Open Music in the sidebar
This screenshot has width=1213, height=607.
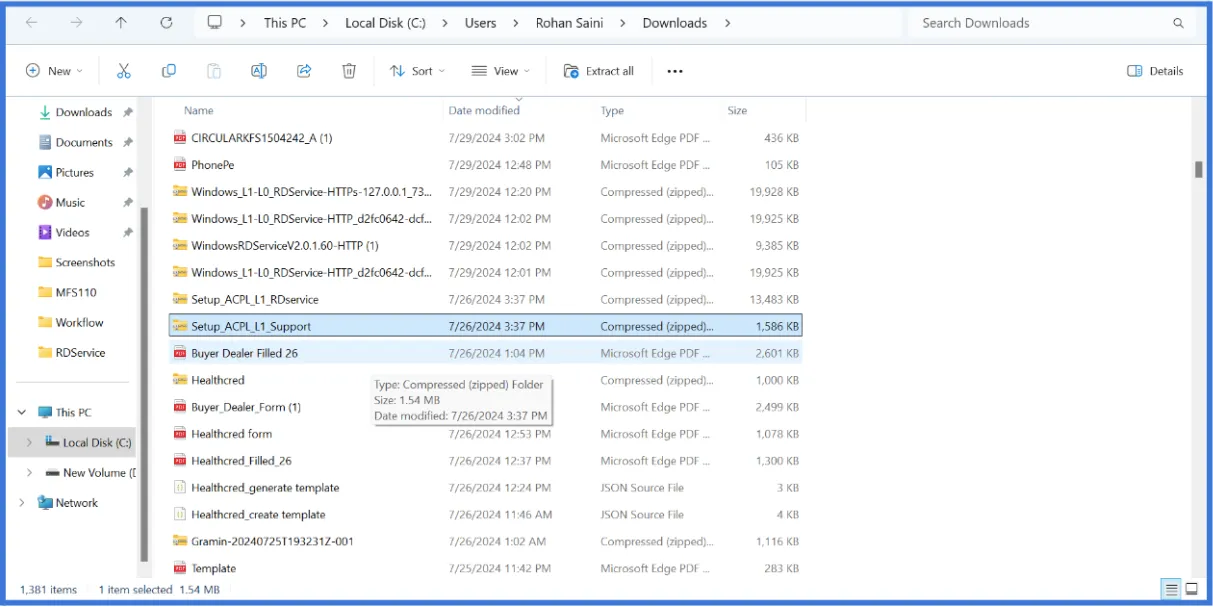click(x=70, y=202)
